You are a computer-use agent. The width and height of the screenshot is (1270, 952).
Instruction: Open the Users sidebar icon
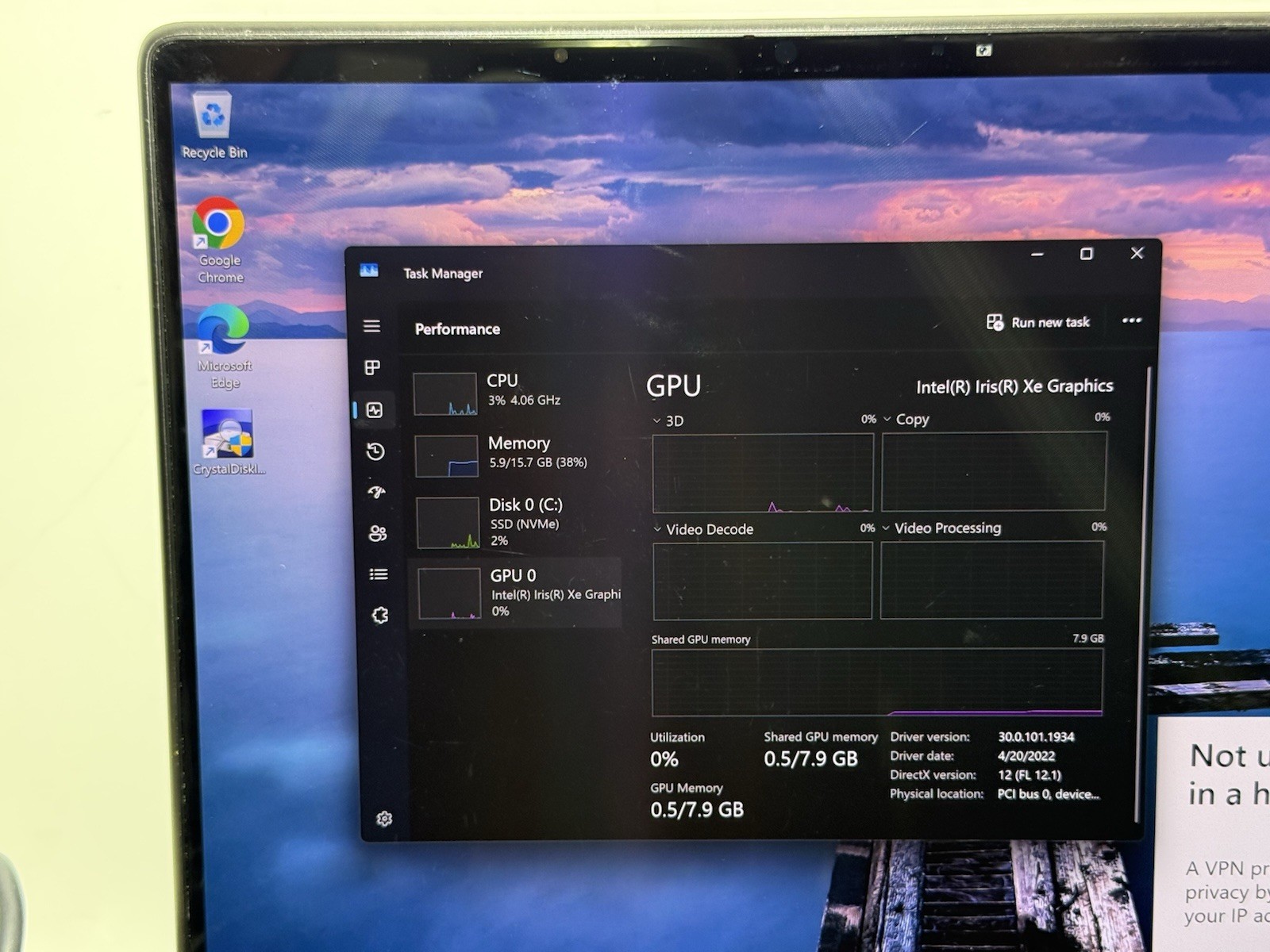378,533
